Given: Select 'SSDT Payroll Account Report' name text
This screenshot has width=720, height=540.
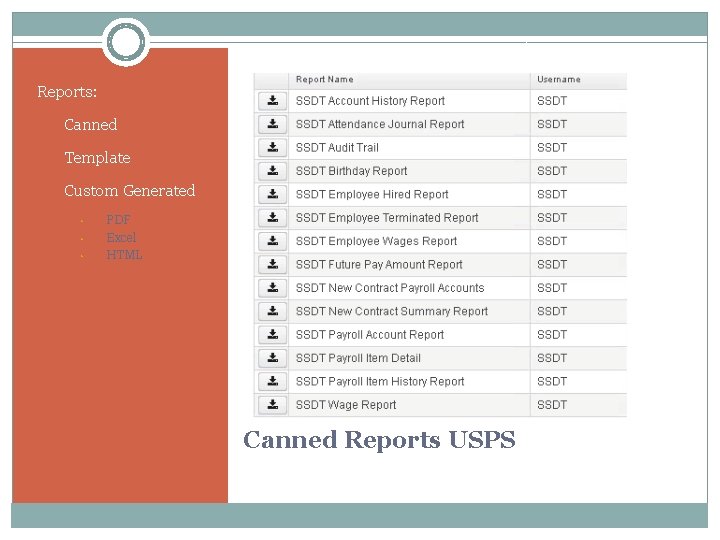Looking at the screenshot, I should [x=370, y=335].
